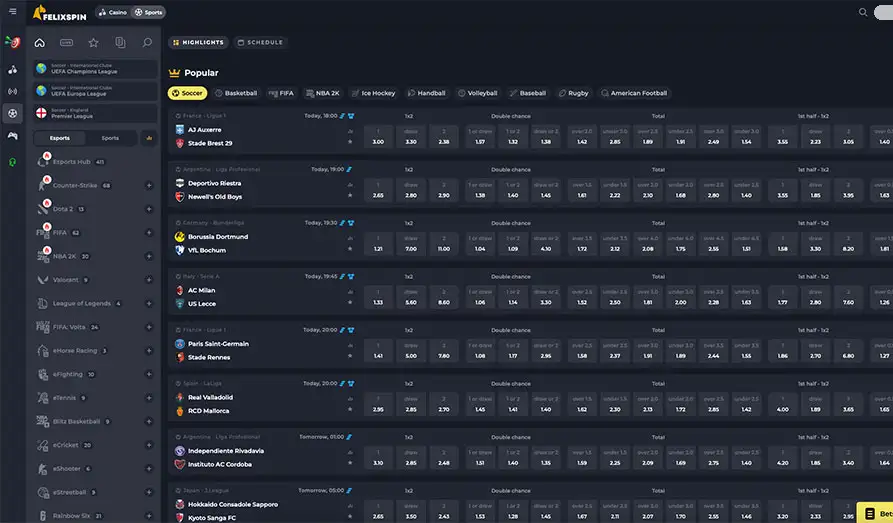Screen dimensions: 893x523
Task: Bet on draw at 5.60 in AC Milan match
Action: click(411, 297)
